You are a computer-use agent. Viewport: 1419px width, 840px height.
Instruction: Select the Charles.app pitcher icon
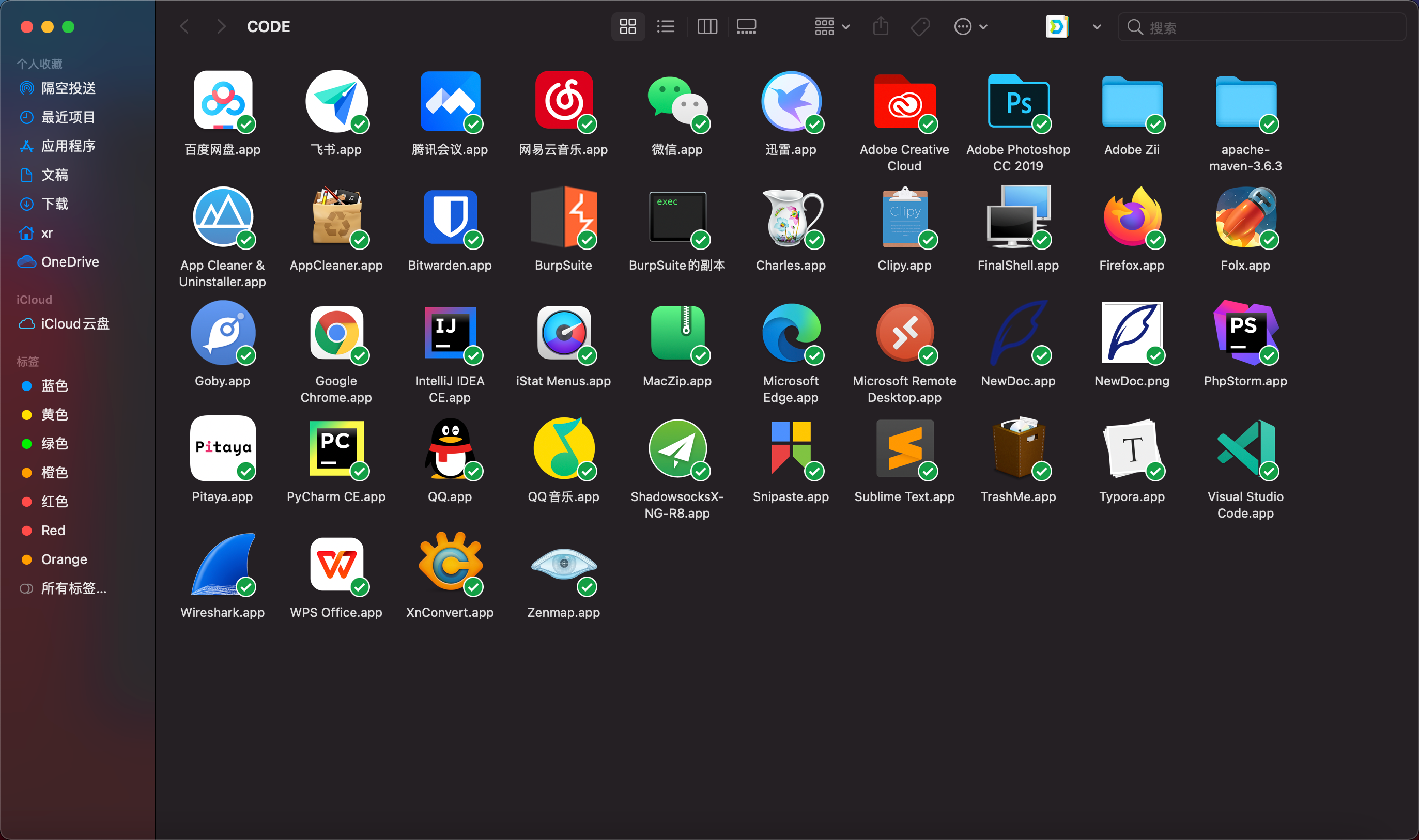(x=791, y=217)
